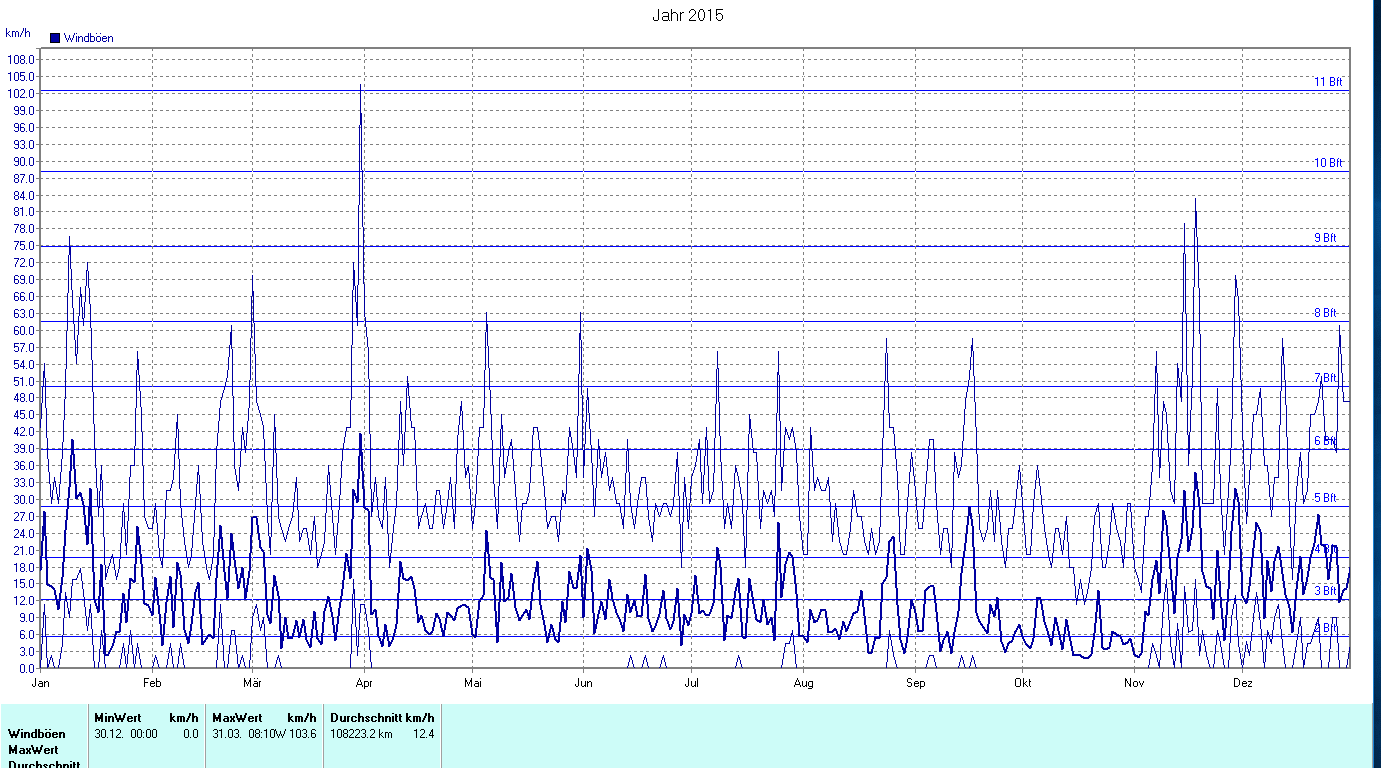Click the "9 Bft" Beaufort line label
This screenshot has height=768, width=1381.
tap(1325, 238)
